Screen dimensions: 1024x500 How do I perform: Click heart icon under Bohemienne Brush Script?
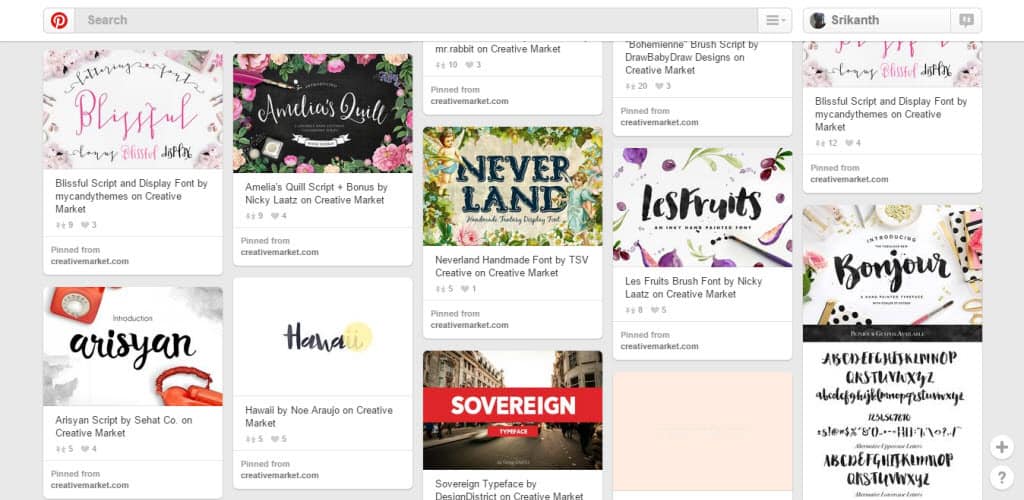point(659,87)
